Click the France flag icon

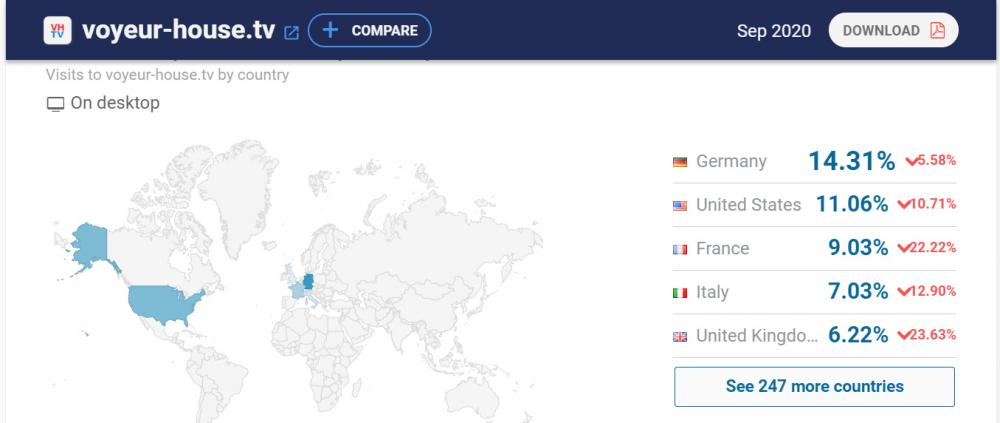680,249
